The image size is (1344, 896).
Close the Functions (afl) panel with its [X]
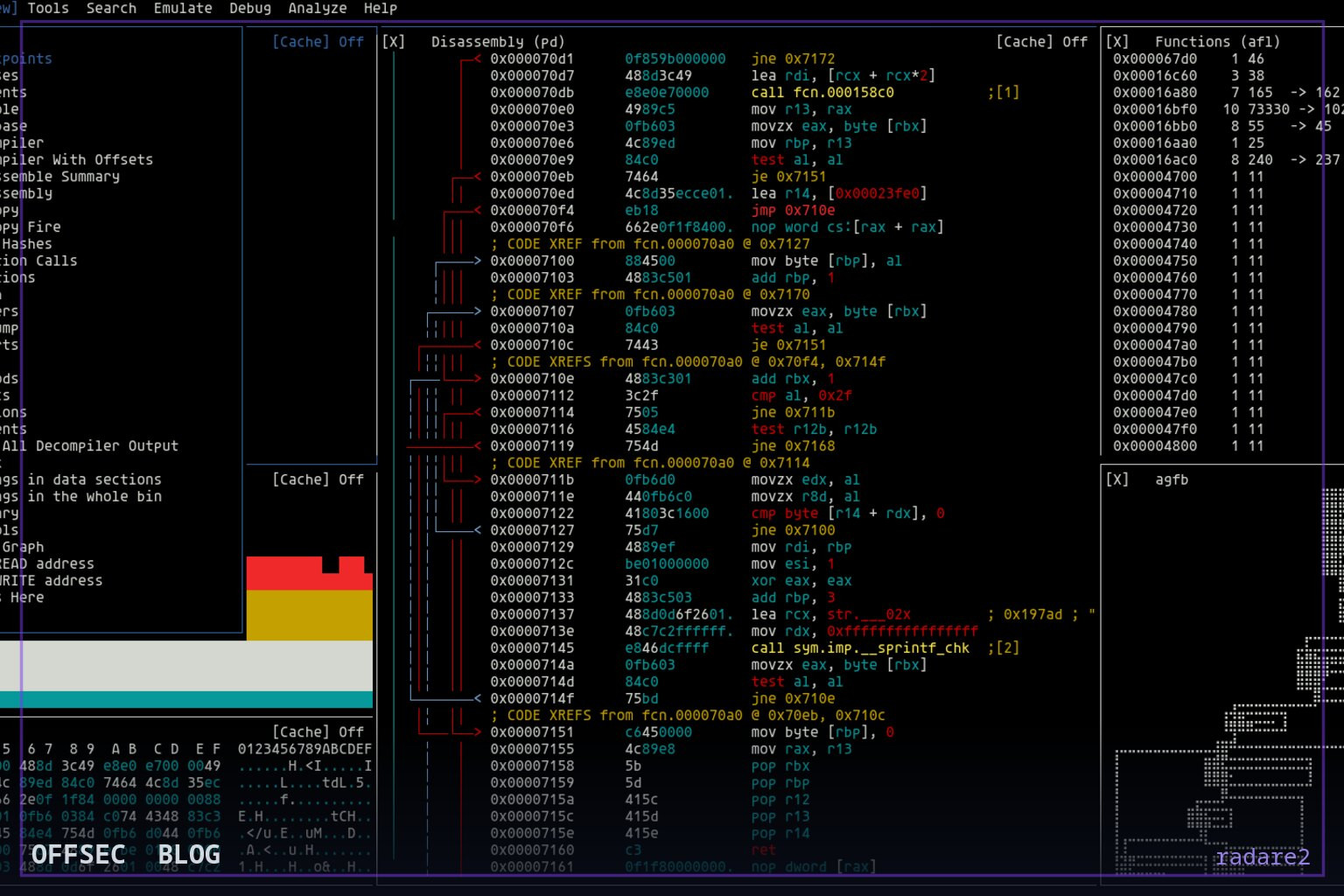1117,42
